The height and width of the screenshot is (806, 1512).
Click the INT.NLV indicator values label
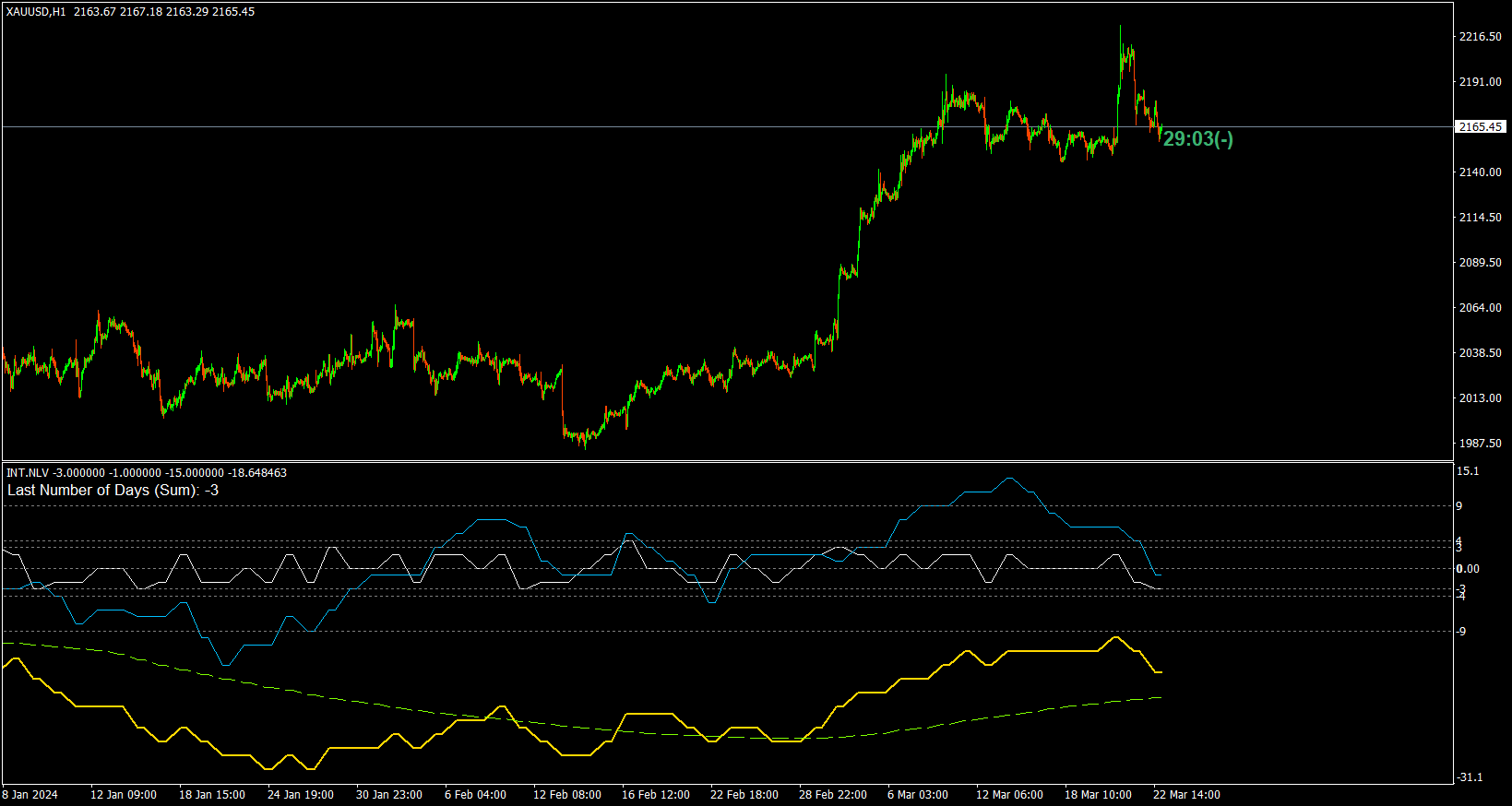147,473
